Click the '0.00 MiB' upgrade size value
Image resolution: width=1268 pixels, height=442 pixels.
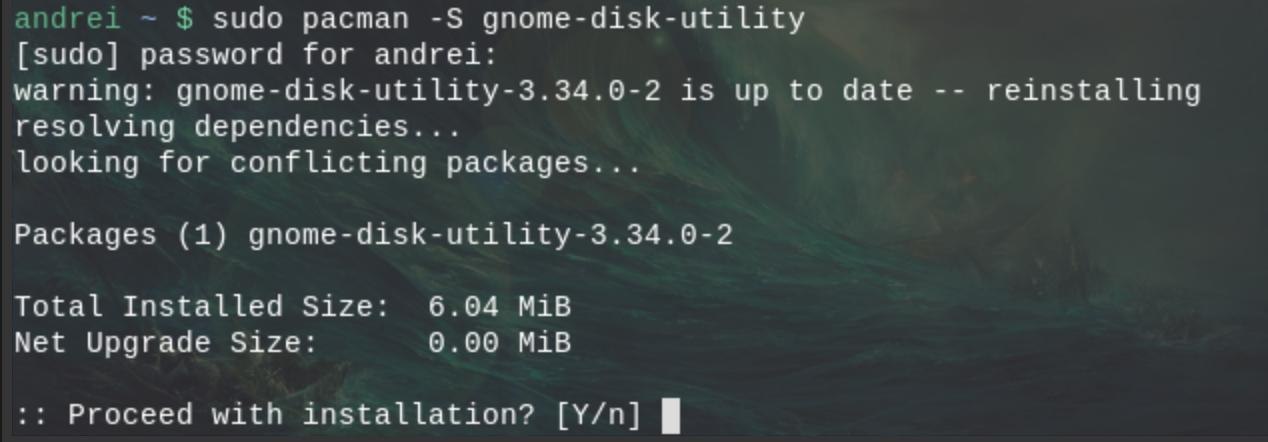499,343
